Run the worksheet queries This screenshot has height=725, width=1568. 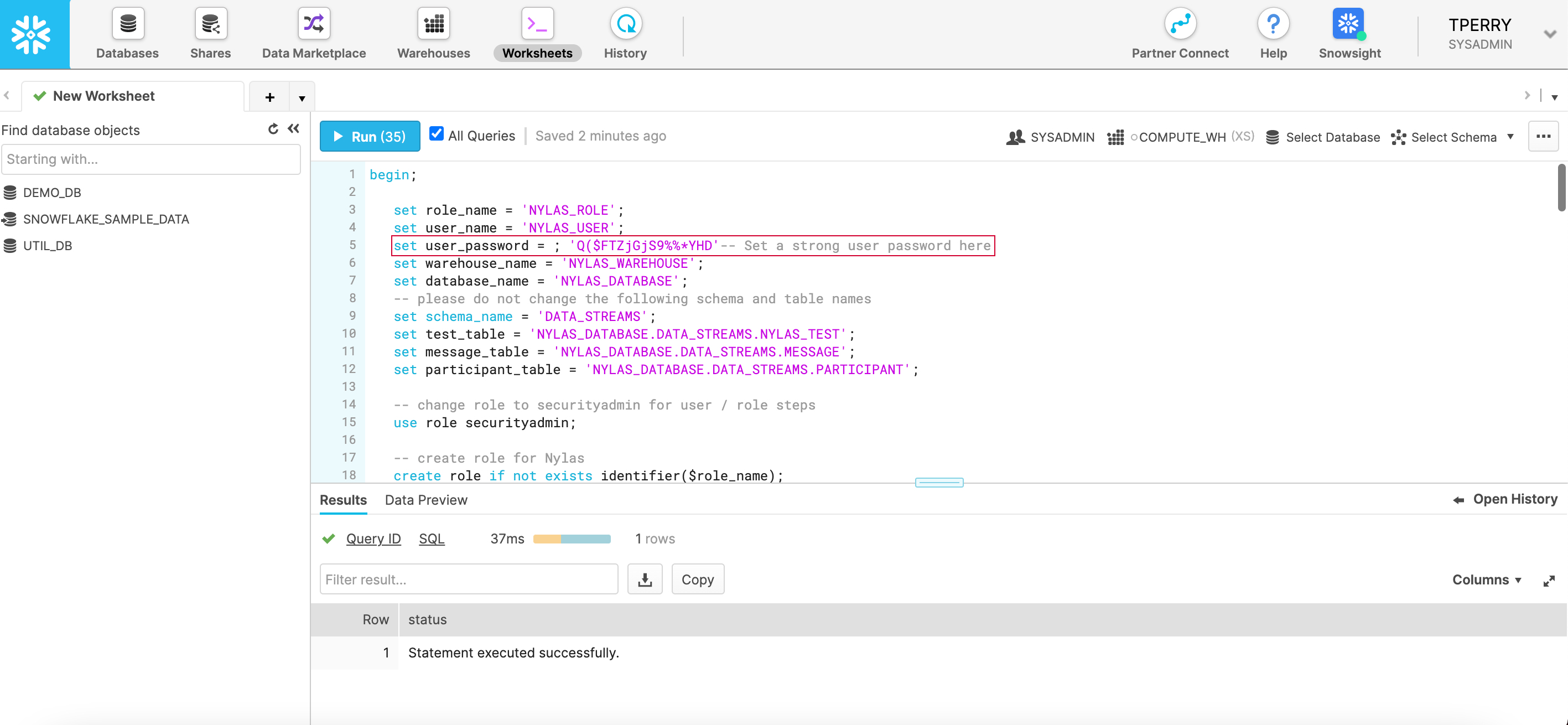[369, 136]
